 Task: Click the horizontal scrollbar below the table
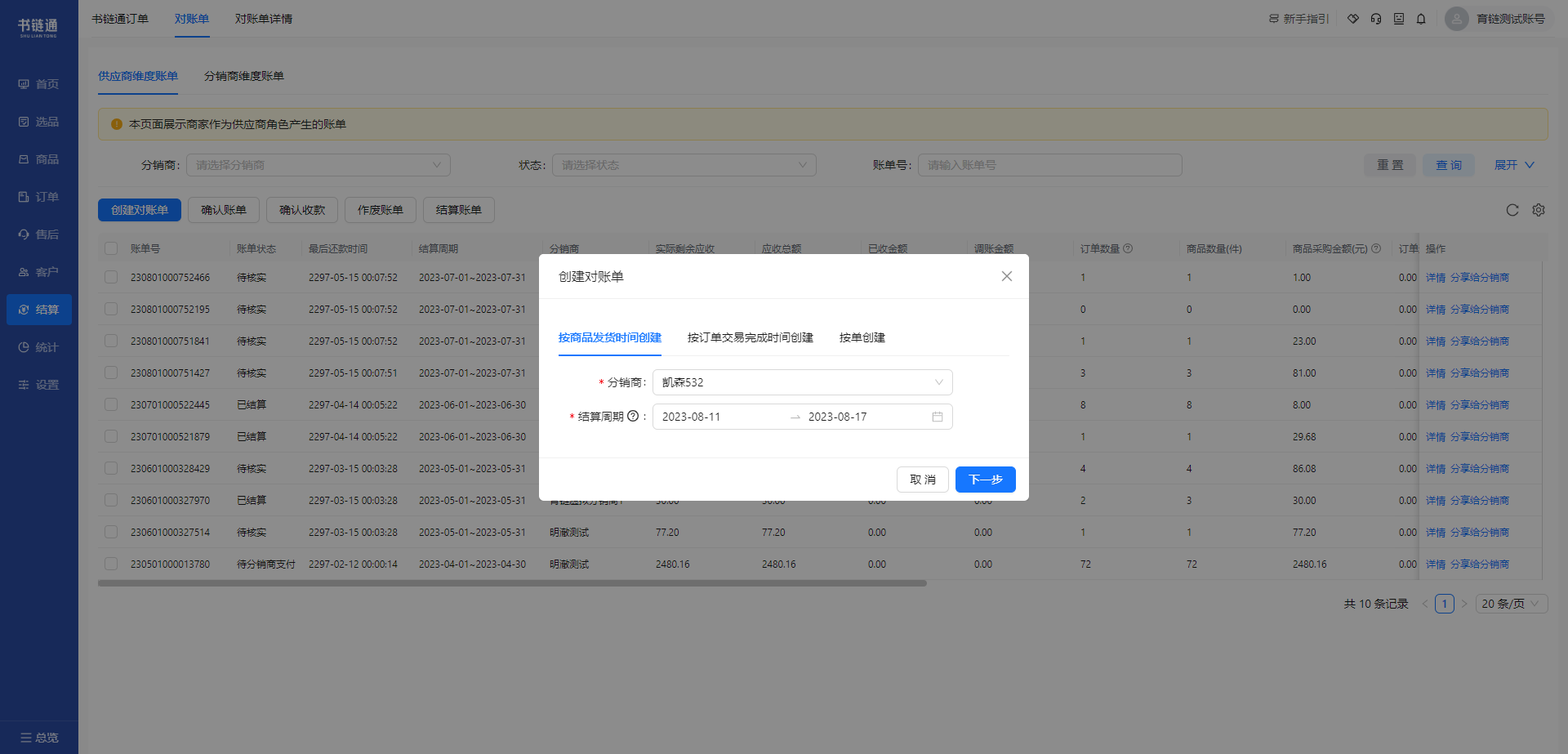[x=512, y=583]
